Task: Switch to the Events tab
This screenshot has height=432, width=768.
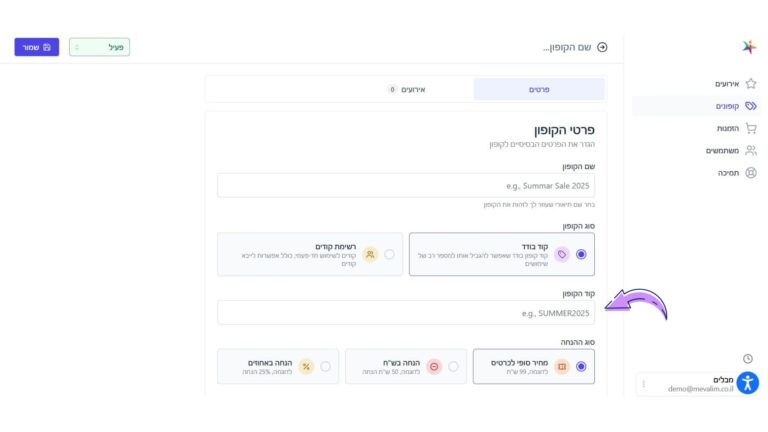Action: point(406,89)
